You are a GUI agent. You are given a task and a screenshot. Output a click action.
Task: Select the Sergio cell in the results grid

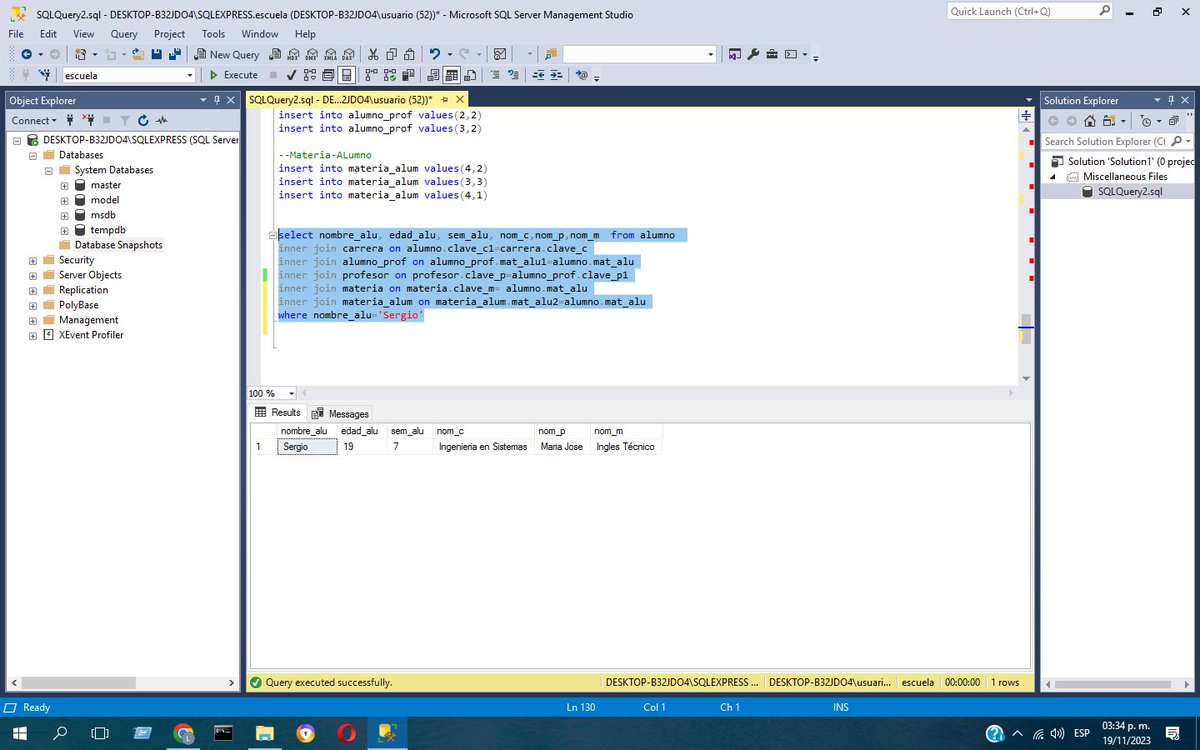[x=305, y=446]
